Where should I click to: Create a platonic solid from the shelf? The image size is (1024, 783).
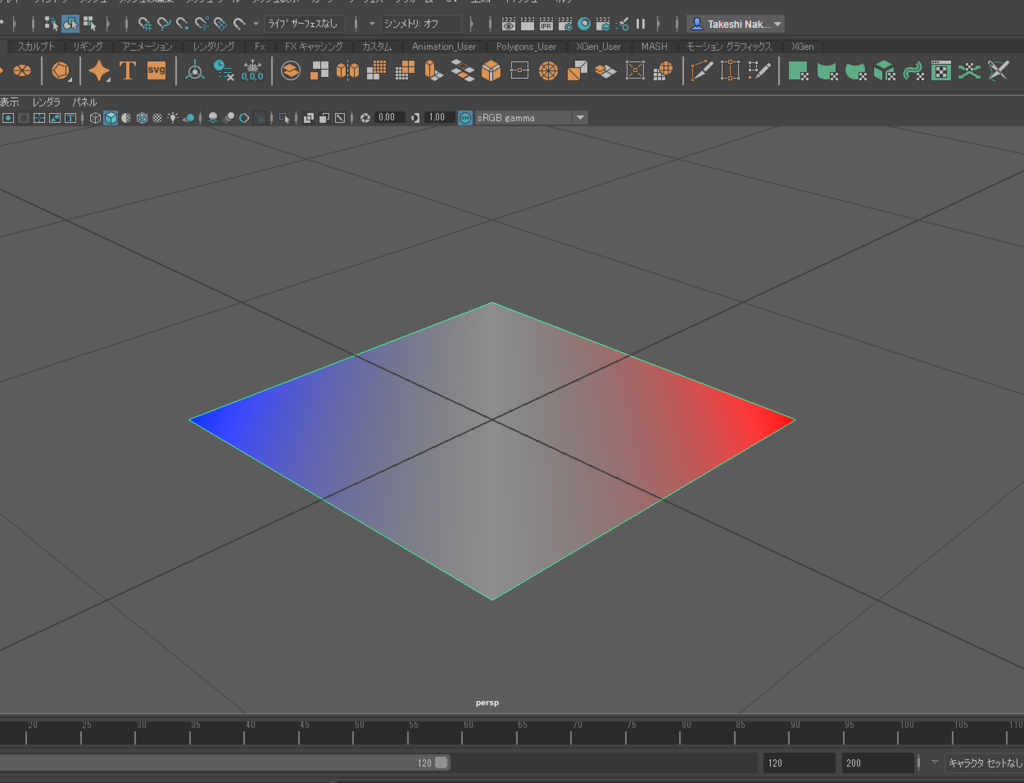60,71
